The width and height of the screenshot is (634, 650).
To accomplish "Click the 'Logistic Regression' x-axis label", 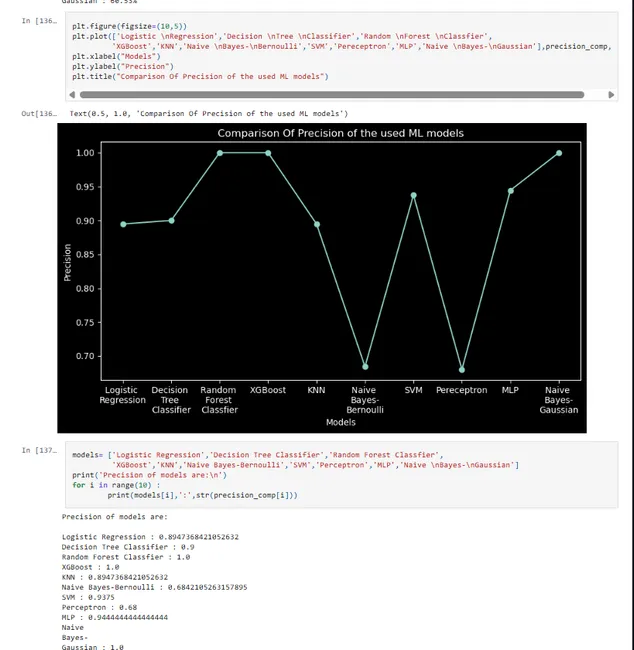I will point(122,395).
